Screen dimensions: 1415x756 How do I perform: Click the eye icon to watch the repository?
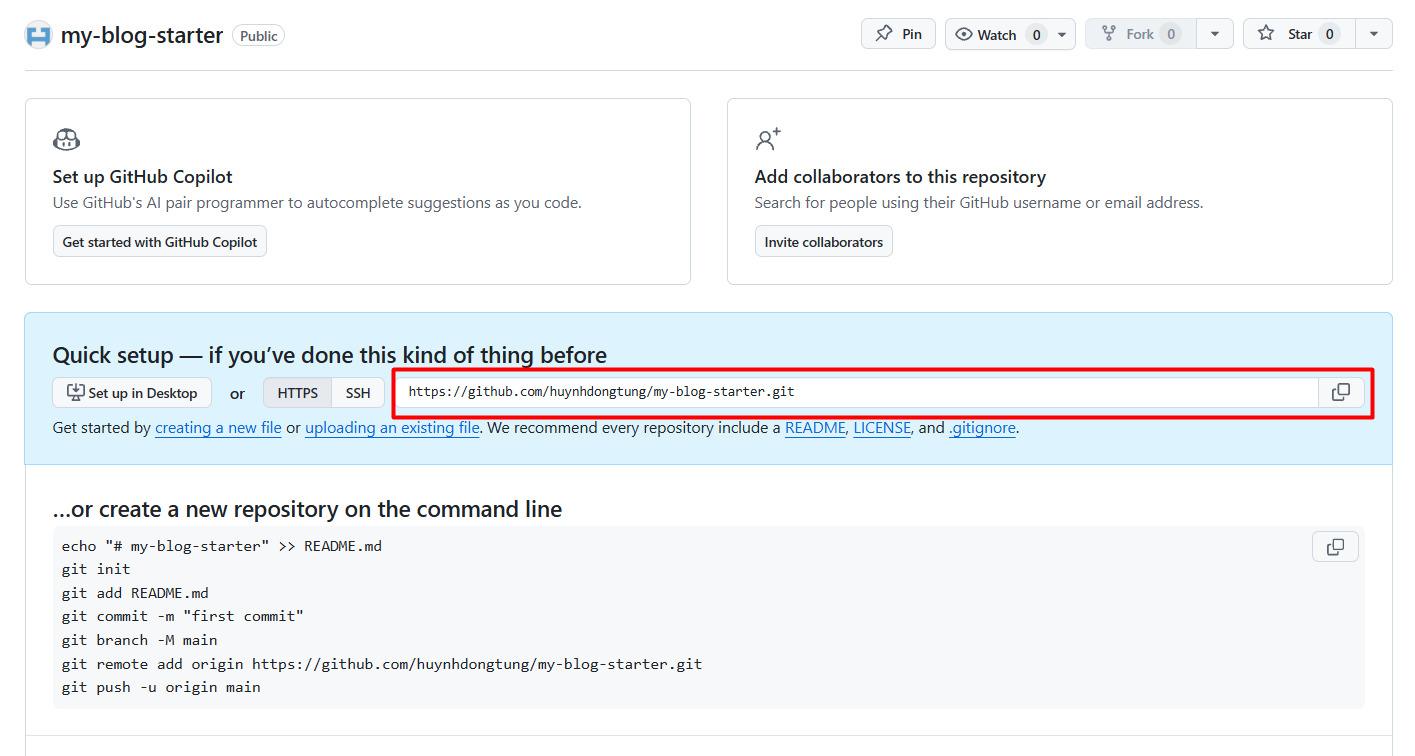[x=963, y=33]
